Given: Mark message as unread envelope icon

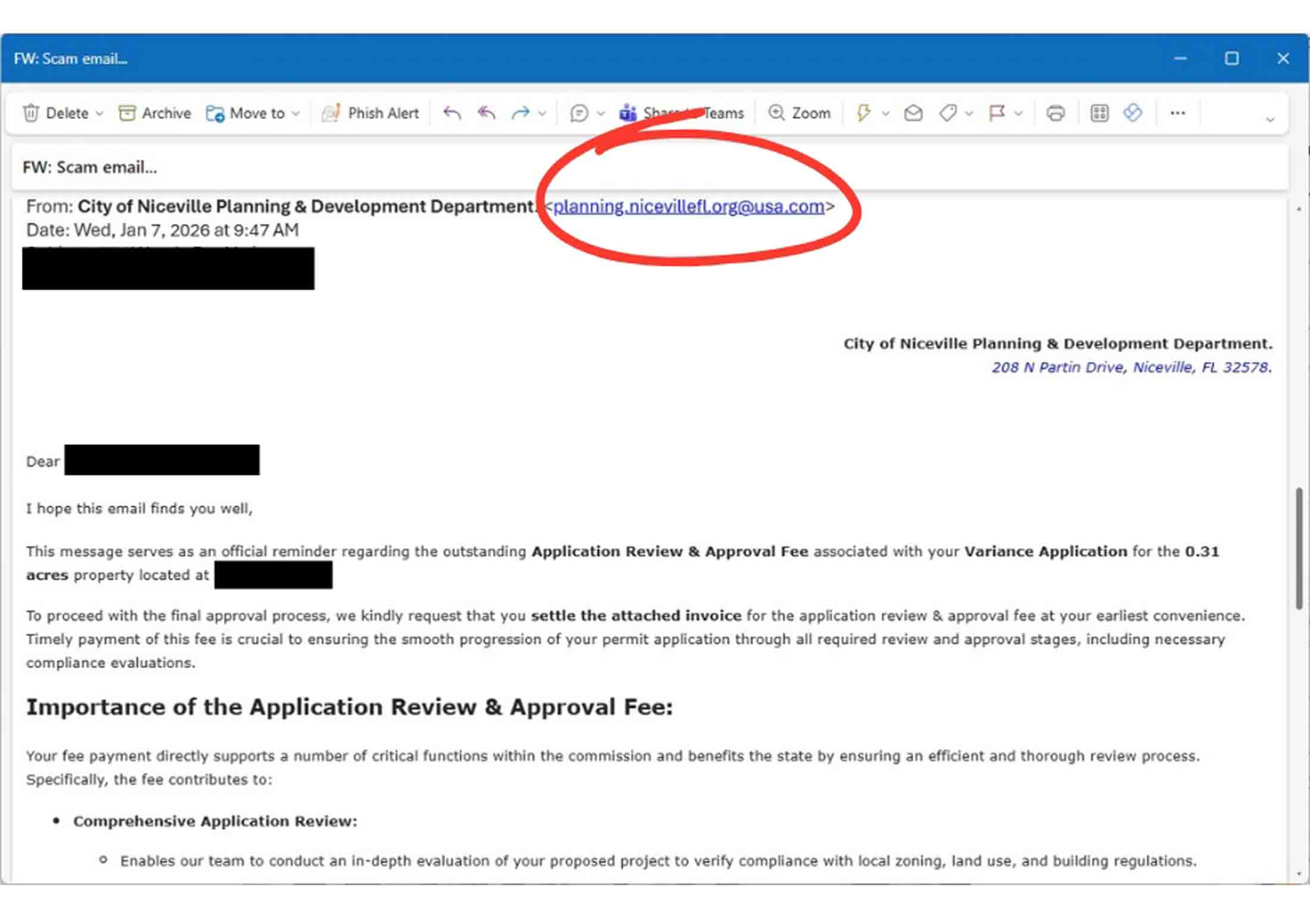Looking at the screenshot, I should click(913, 113).
